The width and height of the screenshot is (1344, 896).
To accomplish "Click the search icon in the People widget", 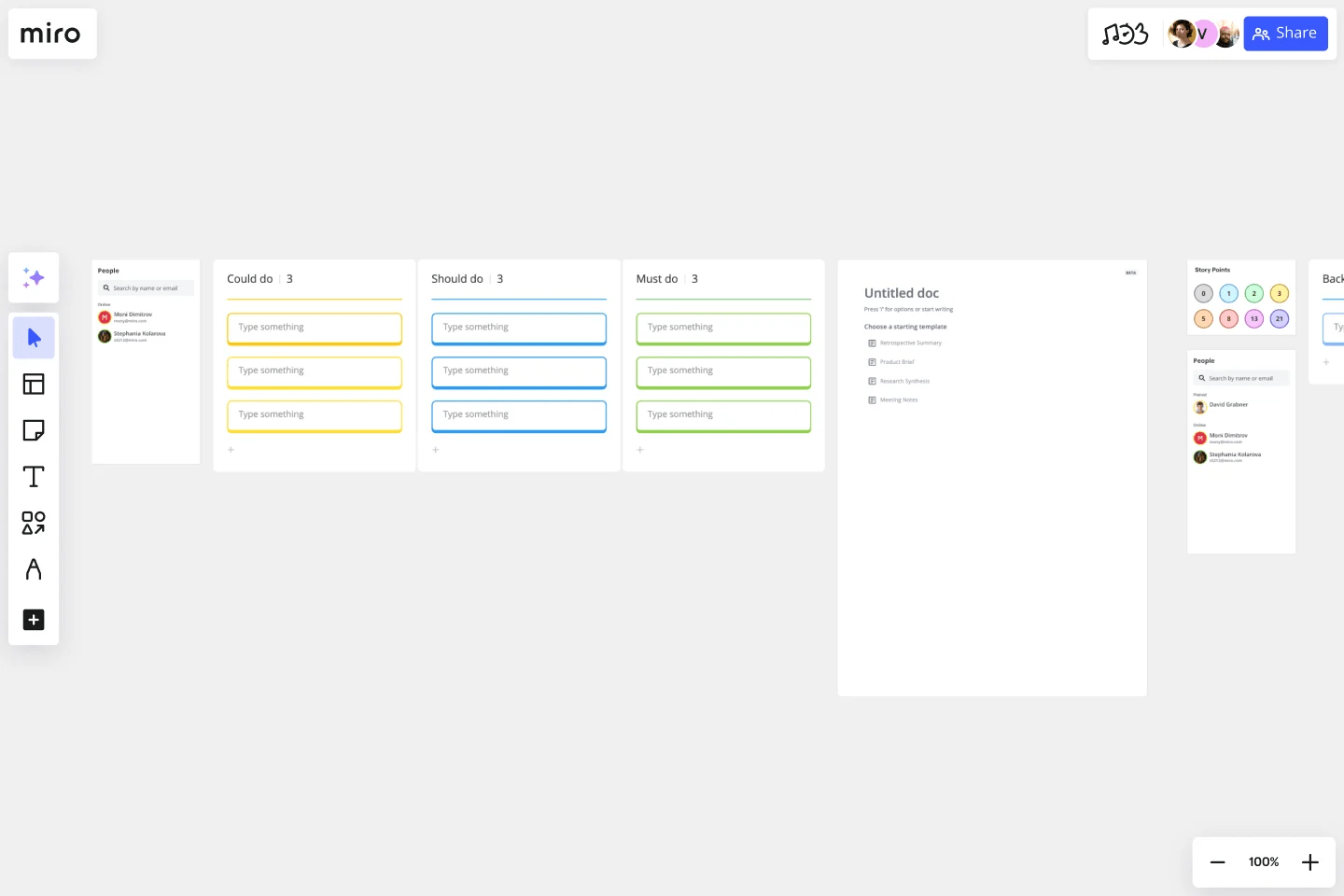I will click(107, 287).
